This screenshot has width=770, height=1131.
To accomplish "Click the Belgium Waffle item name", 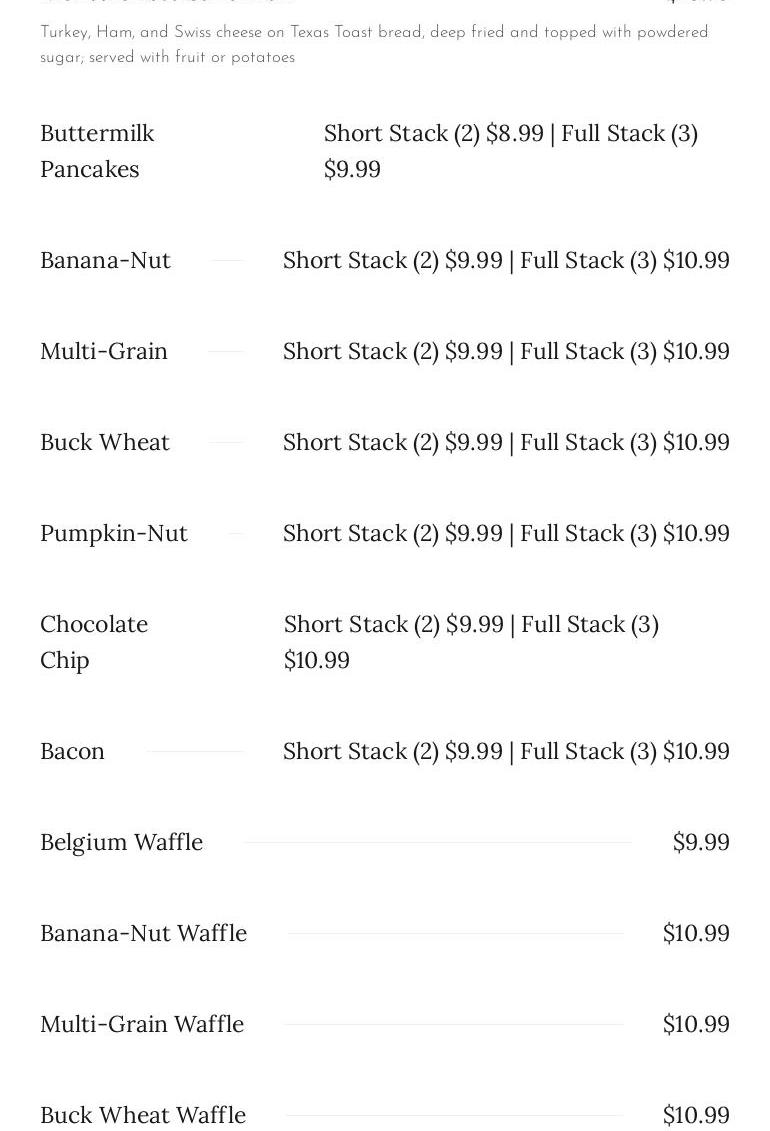I will [x=121, y=842].
